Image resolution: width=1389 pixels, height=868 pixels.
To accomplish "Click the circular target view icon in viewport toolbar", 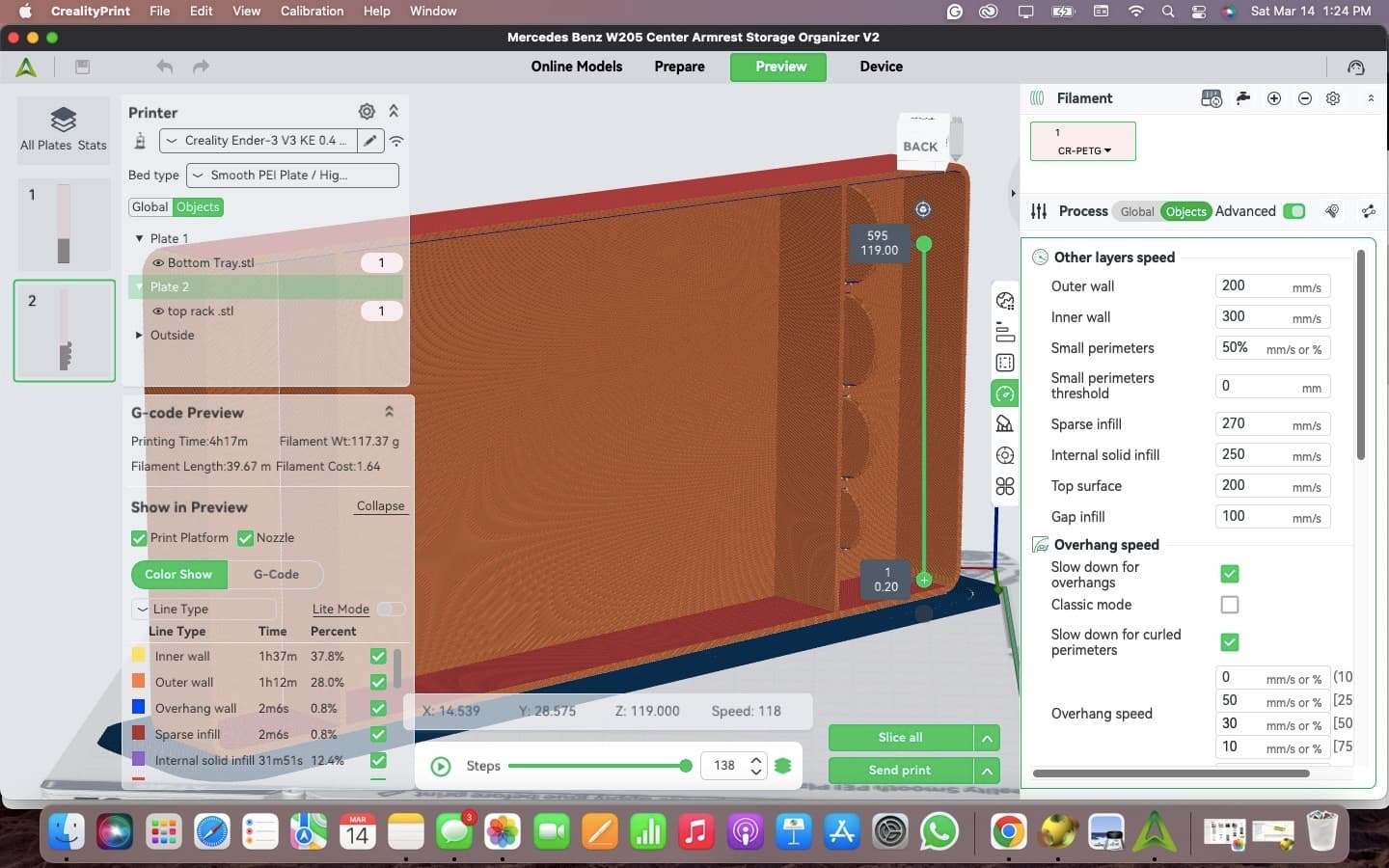I will (1005, 455).
